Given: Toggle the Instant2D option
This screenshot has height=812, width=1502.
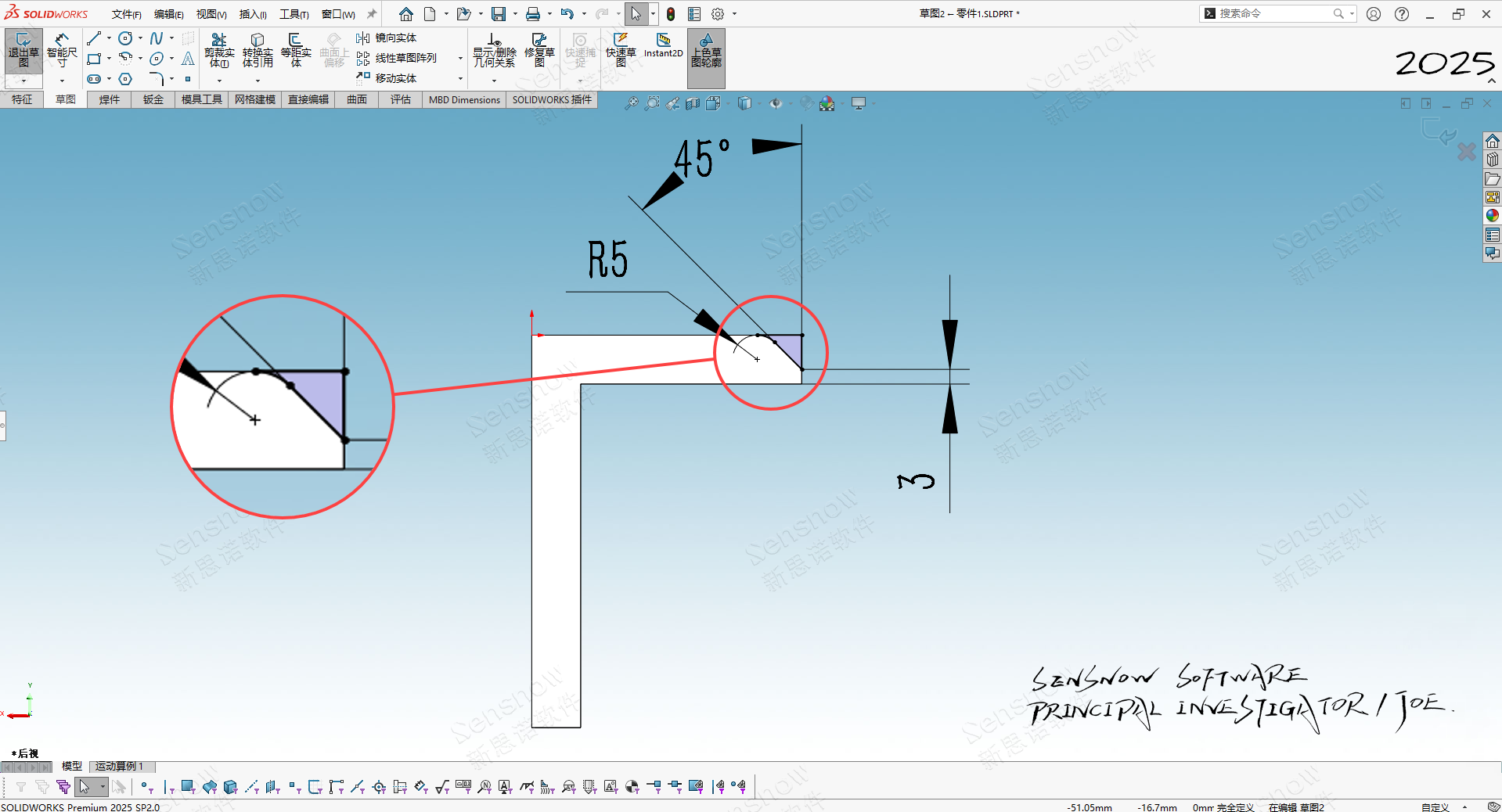Looking at the screenshot, I should (663, 45).
